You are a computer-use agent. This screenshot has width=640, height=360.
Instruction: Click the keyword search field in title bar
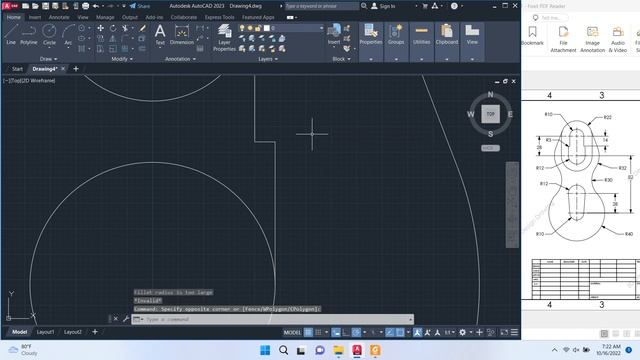click(321, 6)
